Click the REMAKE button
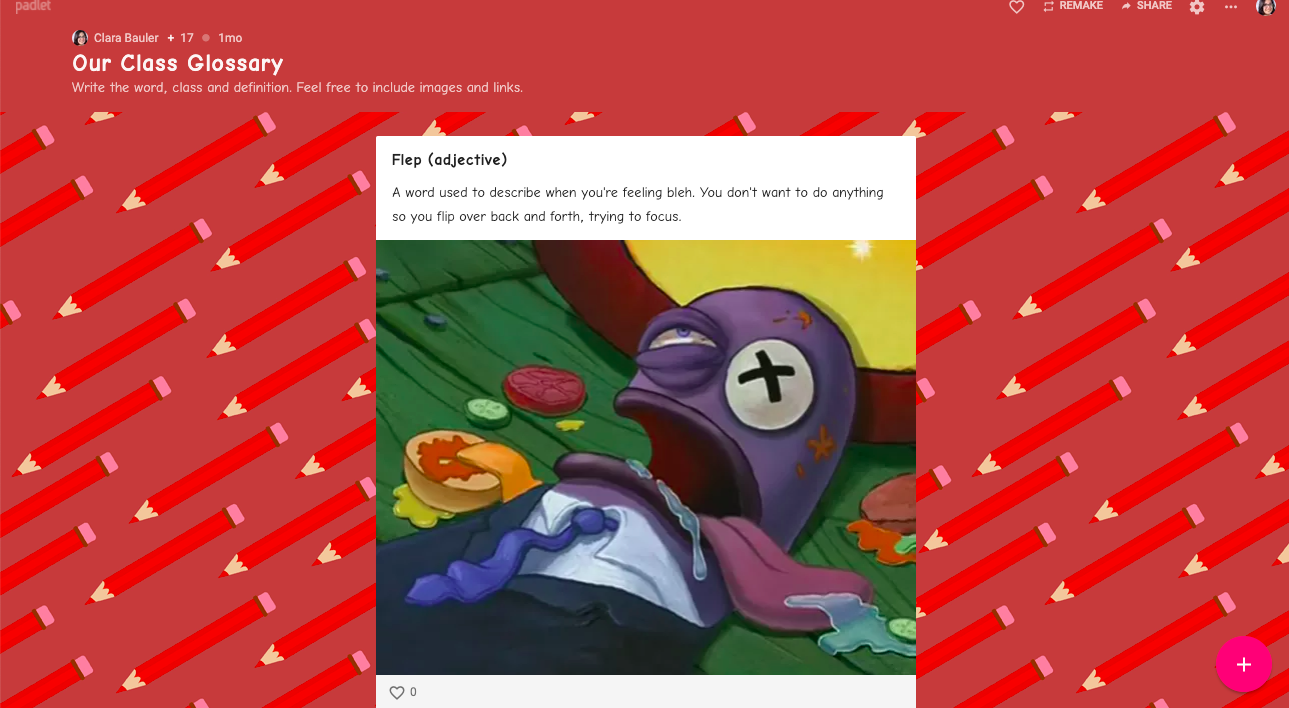The height and width of the screenshot is (708, 1289). tap(1072, 6)
